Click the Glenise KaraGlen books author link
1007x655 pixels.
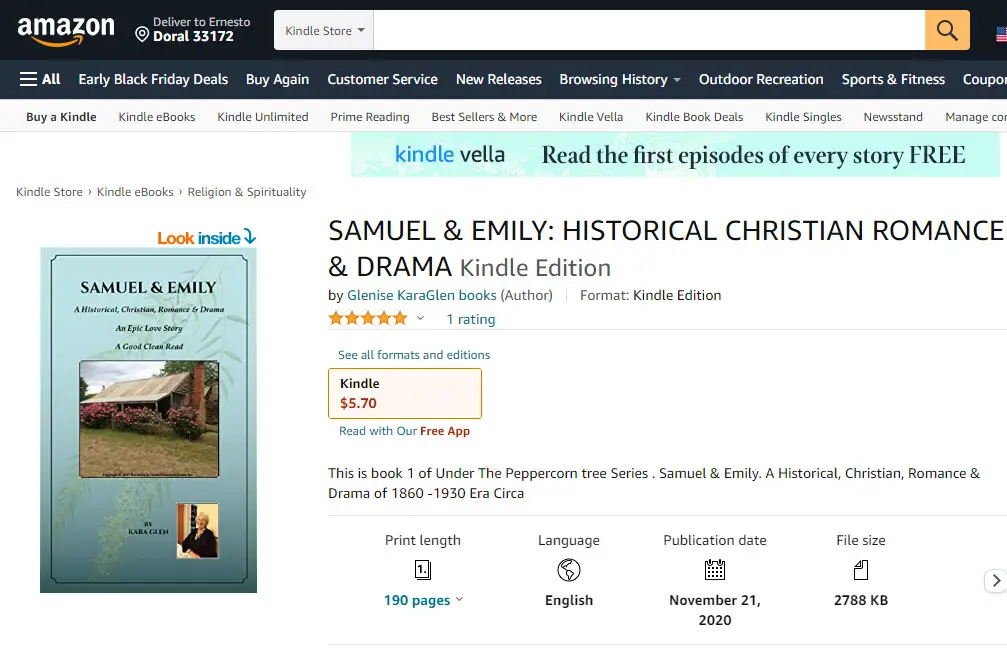click(422, 295)
